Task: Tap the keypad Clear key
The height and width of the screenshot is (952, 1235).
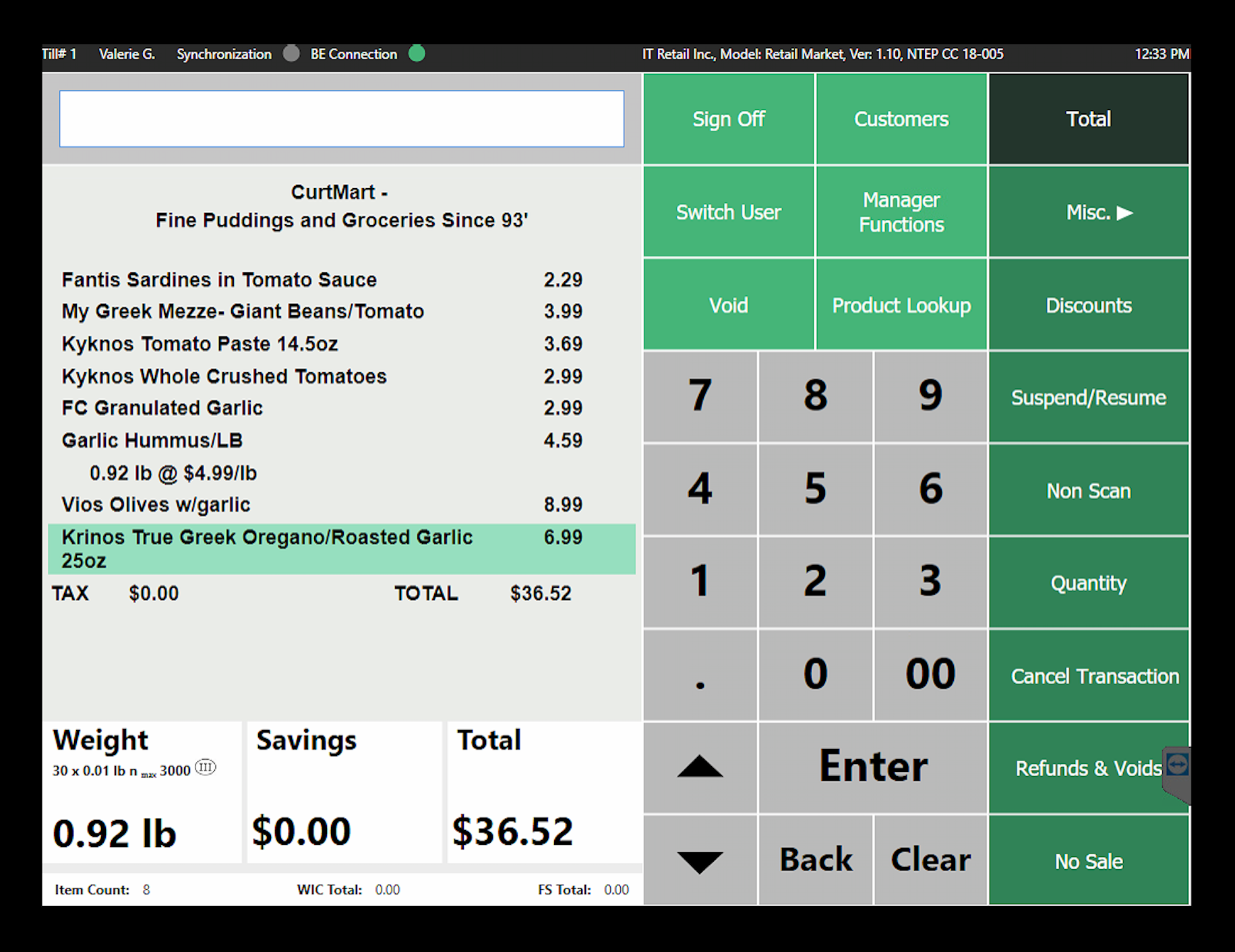Action: (930, 860)
